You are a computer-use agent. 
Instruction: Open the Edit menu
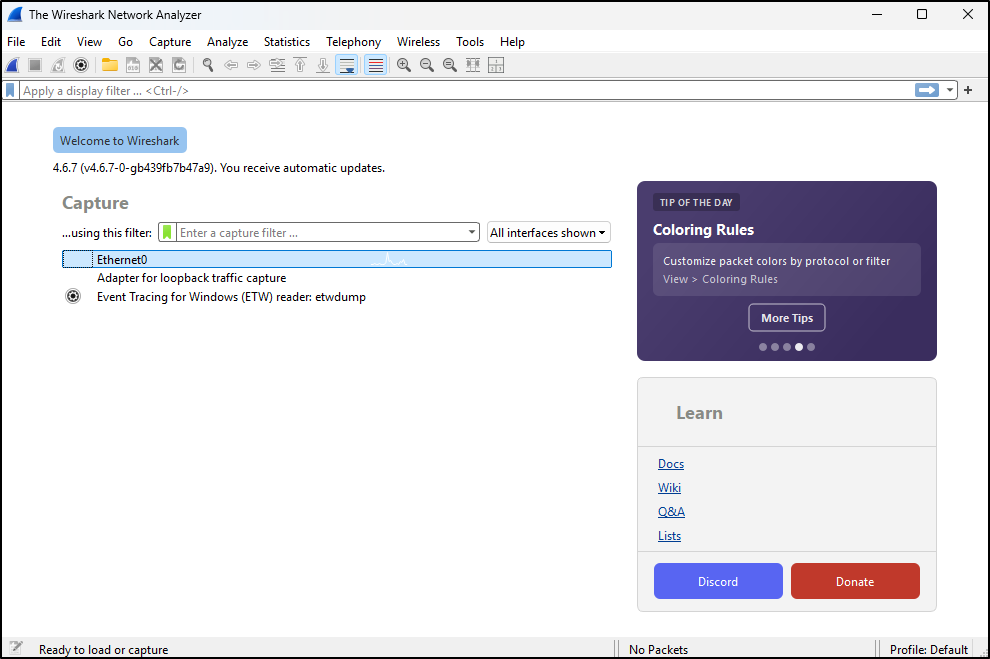51,42
